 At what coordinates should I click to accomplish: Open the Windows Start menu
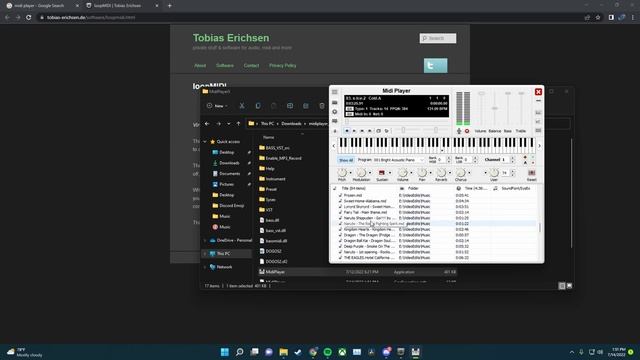click(224, 352)
